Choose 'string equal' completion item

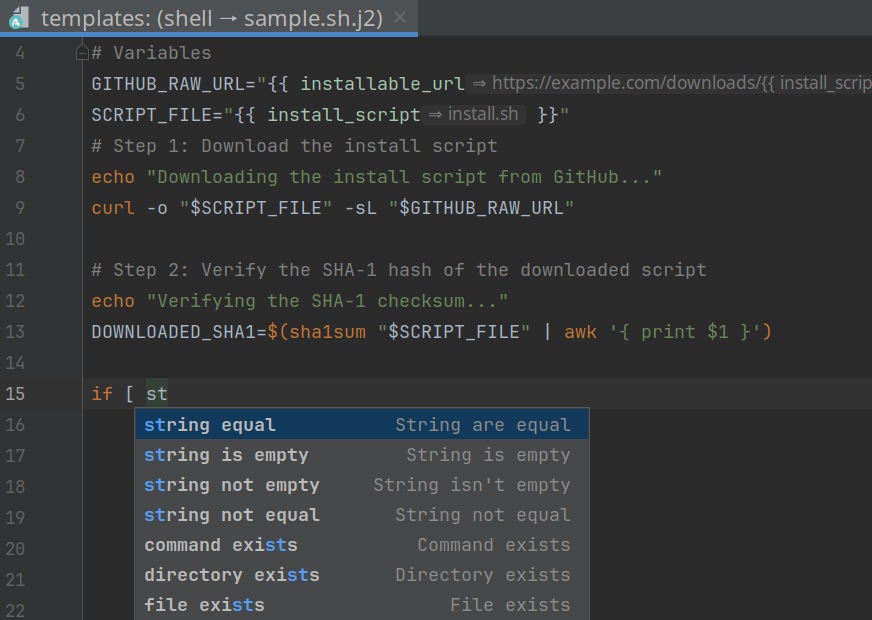(362, 424)
